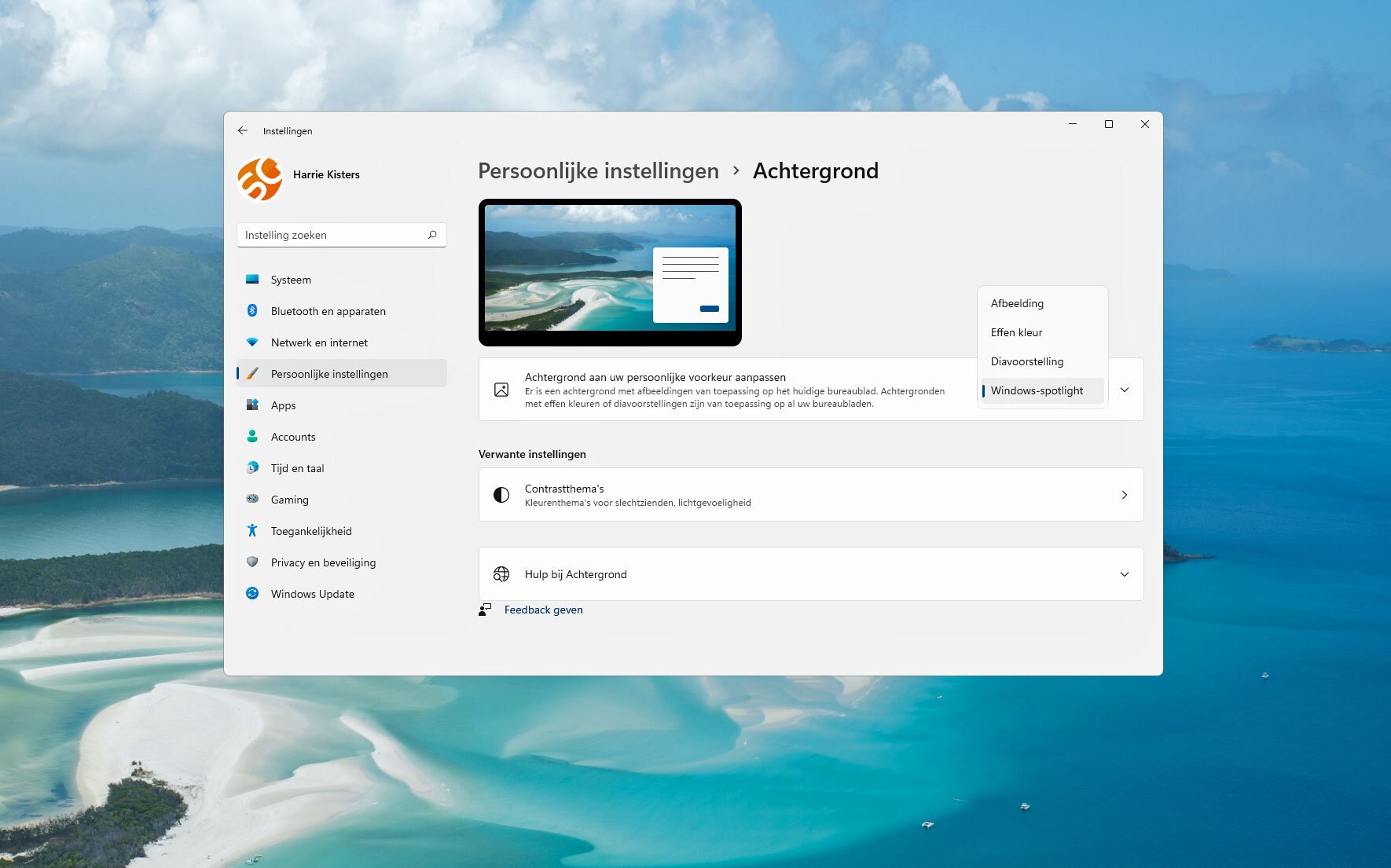Click the Netwerk en internet wifi icon
Image resolution: width=1391 pixels, height=868 pixels.
coord(252,342)
